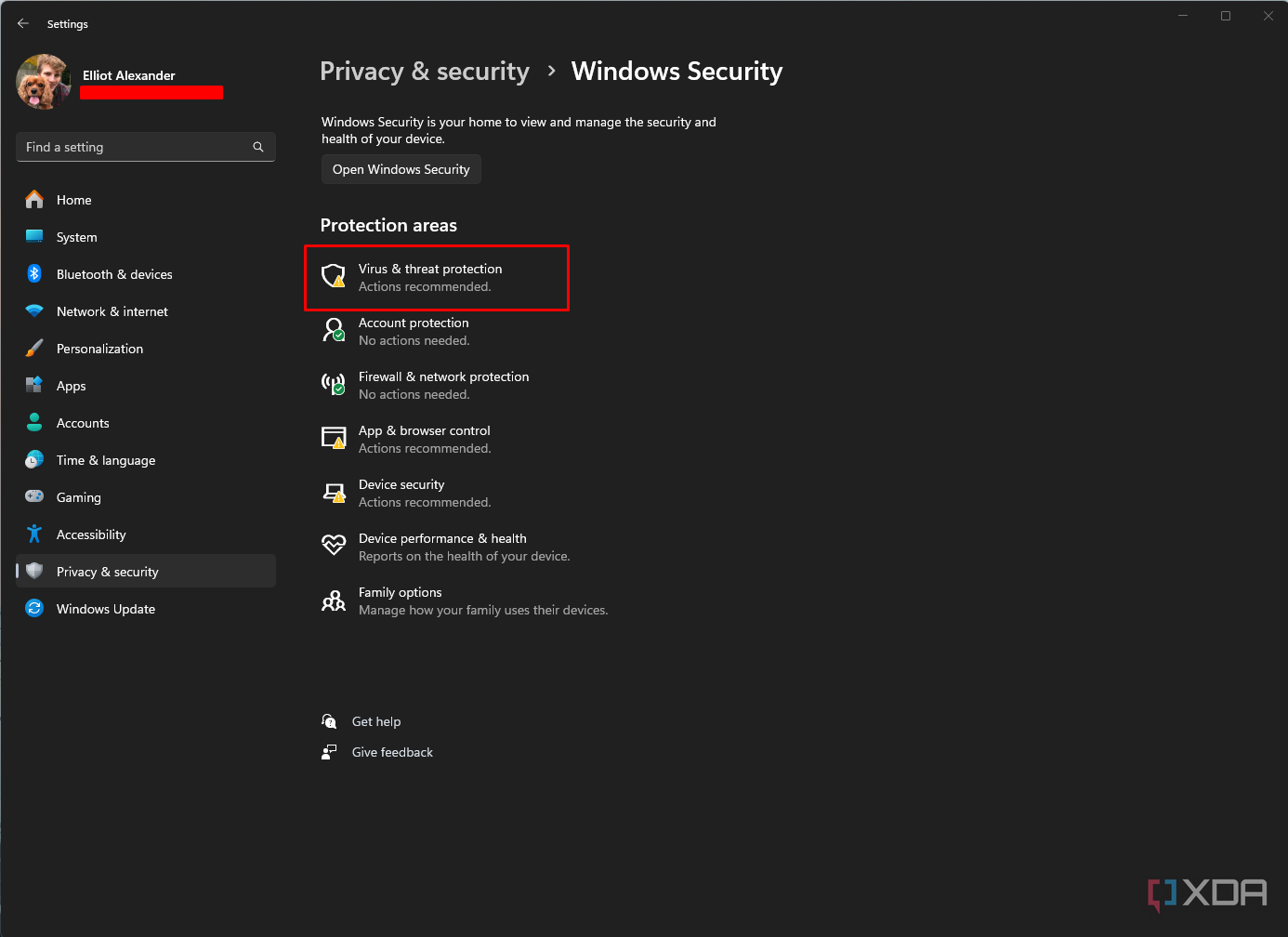This screenshot has height=937, width=1288.
Task: Click the Give feedback link
Action: [392, 752]
